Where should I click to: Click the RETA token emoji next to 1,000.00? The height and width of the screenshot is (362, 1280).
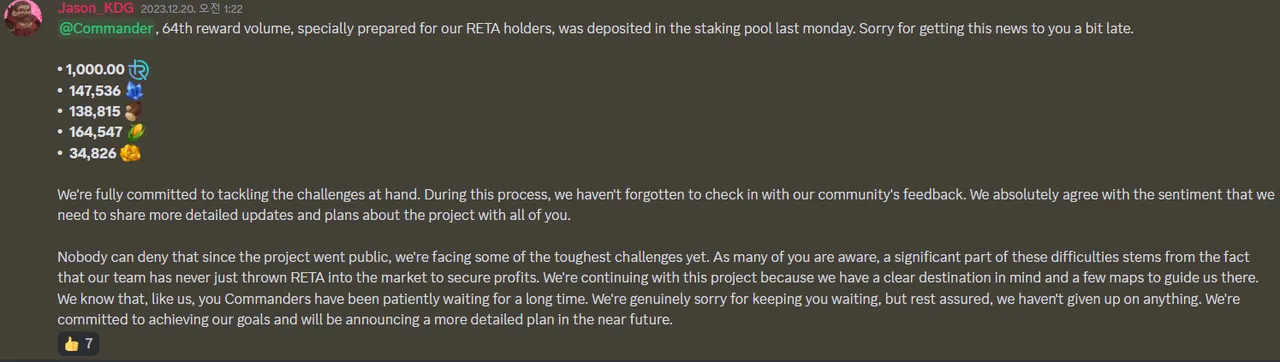pyautogui.click(x=138, y=70)
